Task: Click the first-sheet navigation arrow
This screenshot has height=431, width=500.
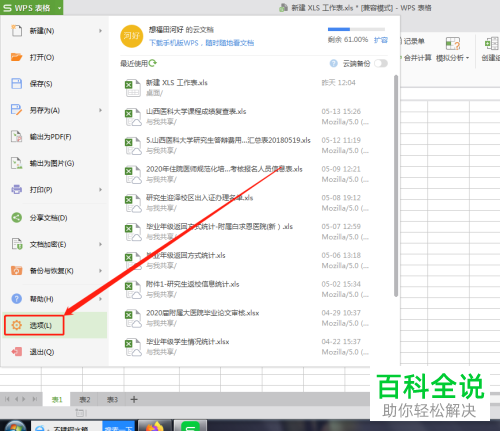Action: coord(7,399)
